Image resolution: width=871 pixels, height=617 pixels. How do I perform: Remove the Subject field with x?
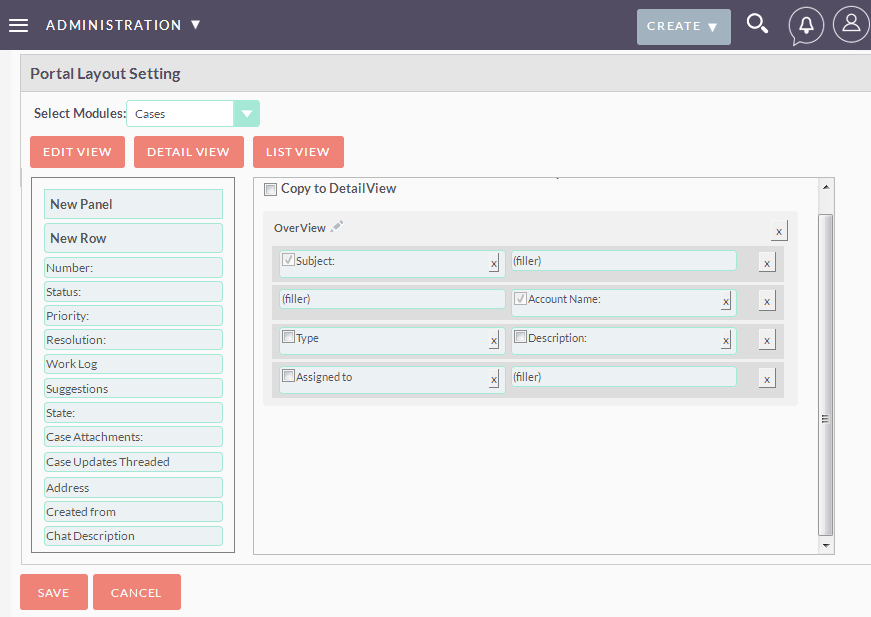tap(494, 263)
